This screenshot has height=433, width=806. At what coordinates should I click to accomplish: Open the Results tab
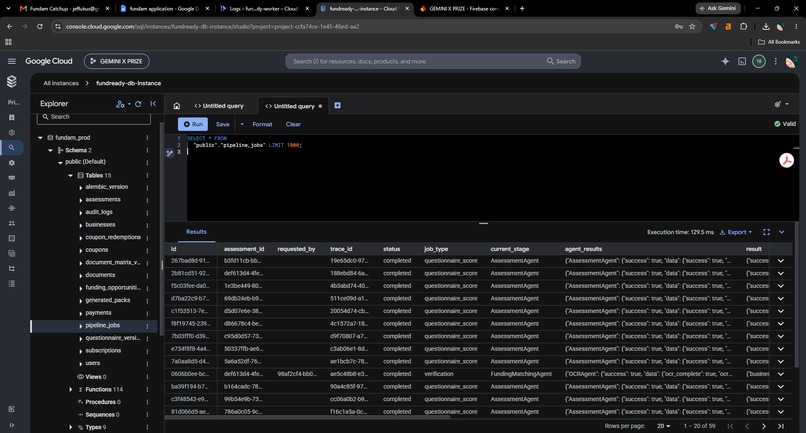[196, 232]
